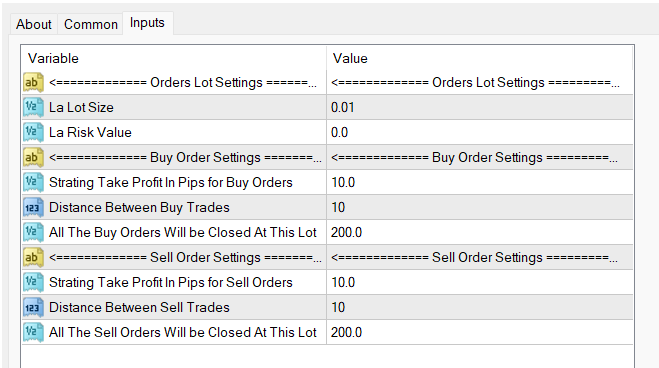Select the Distance Between Sell Trades value cell
Image resolution: width=659 pixels, height=368 pixels.
pos(480,307)
